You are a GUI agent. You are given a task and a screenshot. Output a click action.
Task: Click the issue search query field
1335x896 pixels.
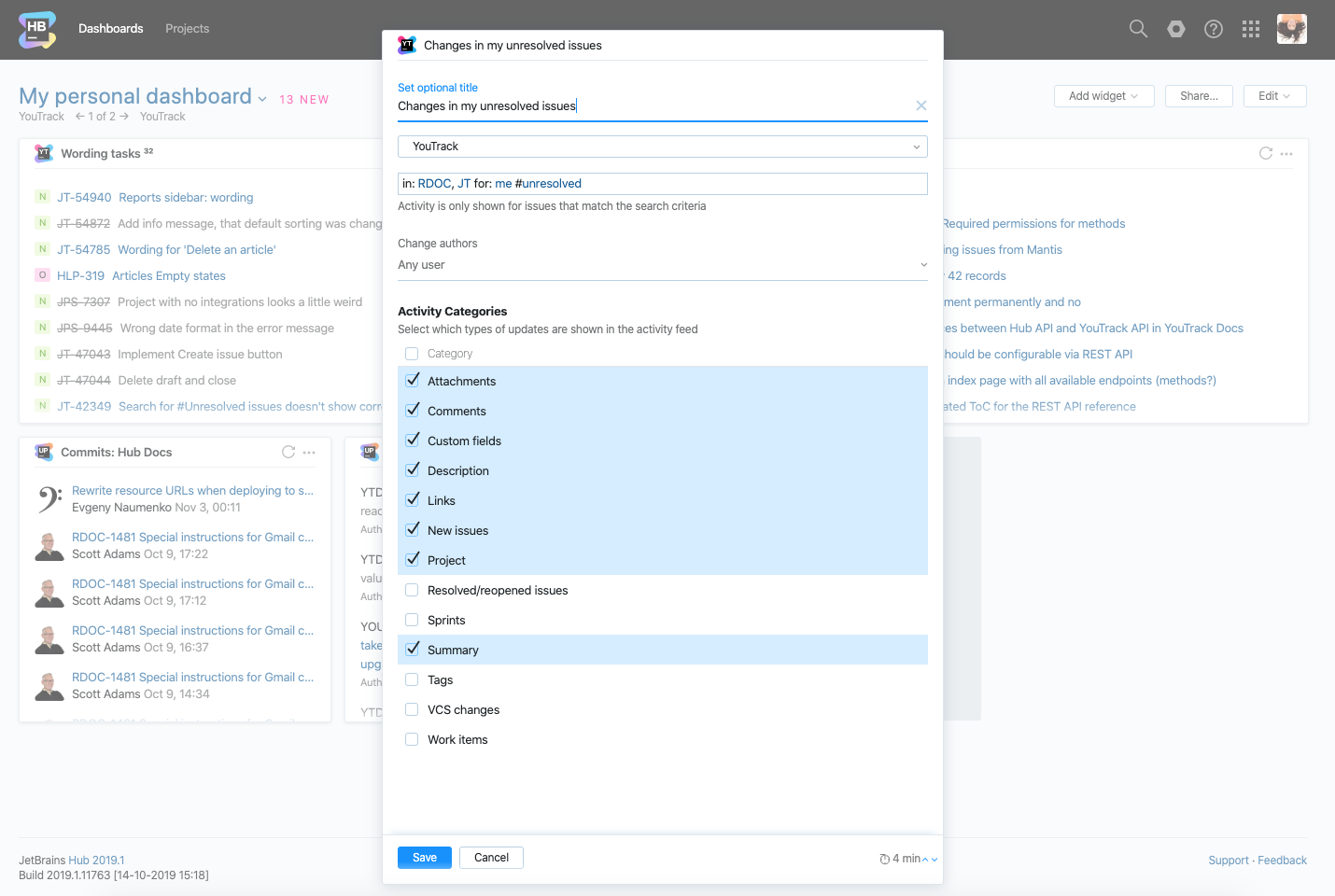coord(663,184)
